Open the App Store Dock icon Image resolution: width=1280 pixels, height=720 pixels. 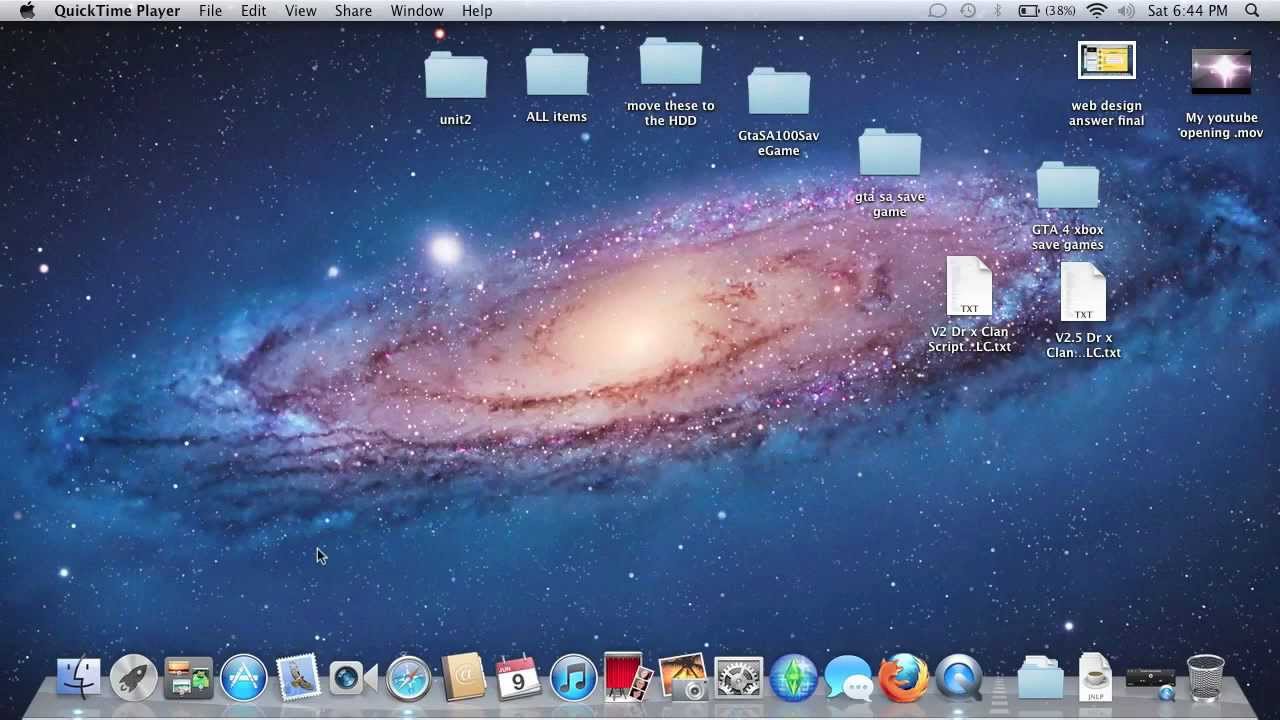(x=243, y=678)
